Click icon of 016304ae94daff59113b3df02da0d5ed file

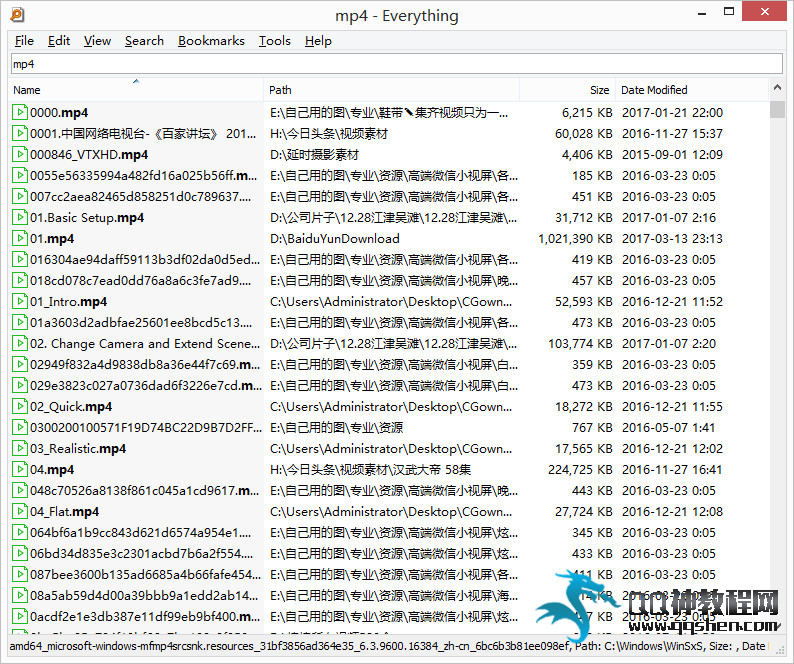coord(19,259)
